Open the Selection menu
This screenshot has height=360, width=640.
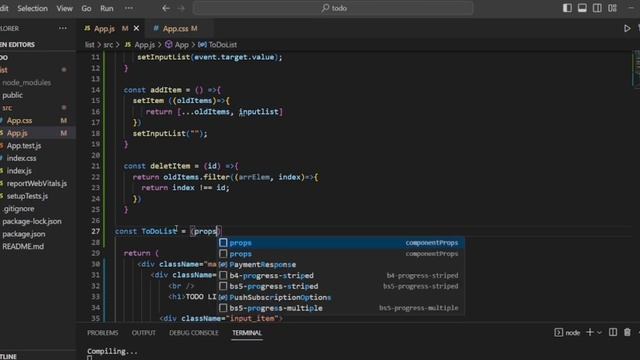[32, 8]
